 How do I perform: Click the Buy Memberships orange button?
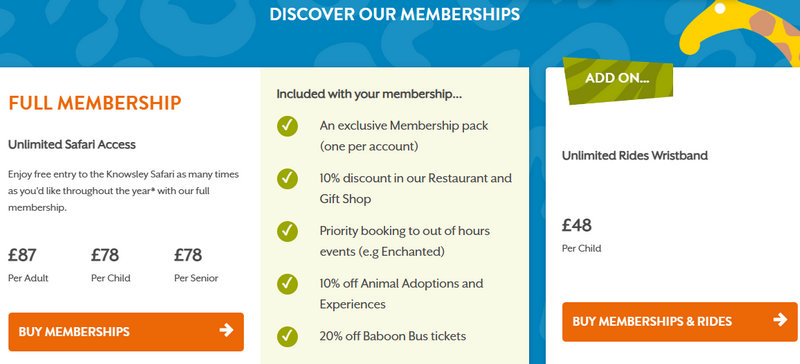coord(126,332)
